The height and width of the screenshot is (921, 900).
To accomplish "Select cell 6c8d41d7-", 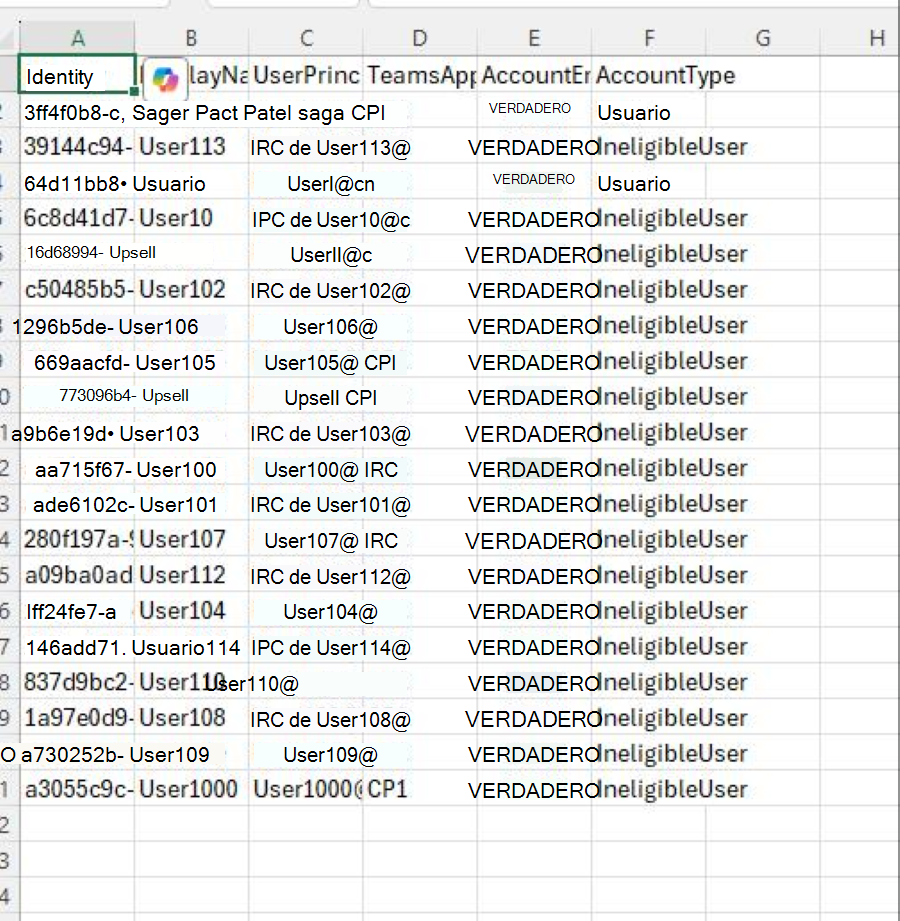I will pyautogui.click(x=78, y=218).
